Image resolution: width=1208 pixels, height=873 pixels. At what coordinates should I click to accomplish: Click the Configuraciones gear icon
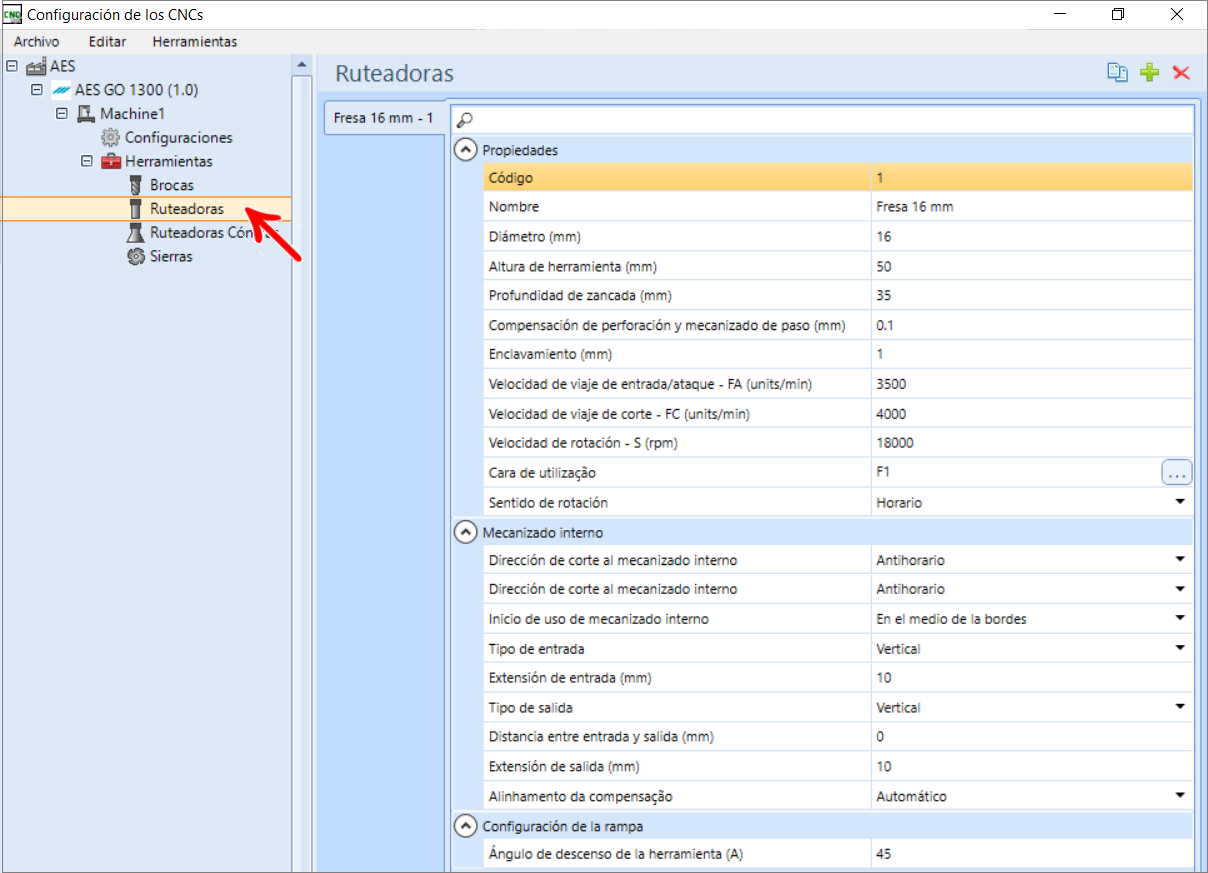click(110, 137)
